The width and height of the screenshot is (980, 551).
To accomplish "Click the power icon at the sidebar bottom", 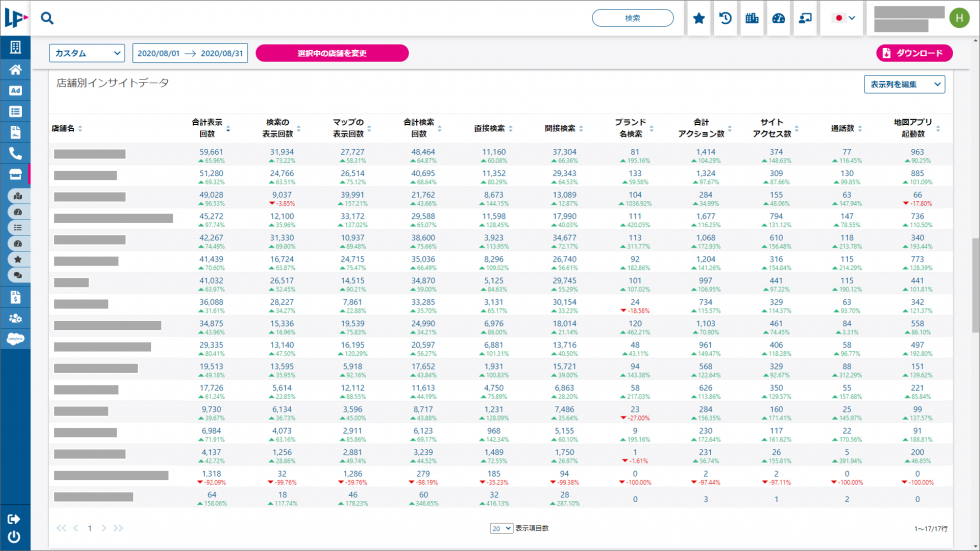I will (14, 537).
